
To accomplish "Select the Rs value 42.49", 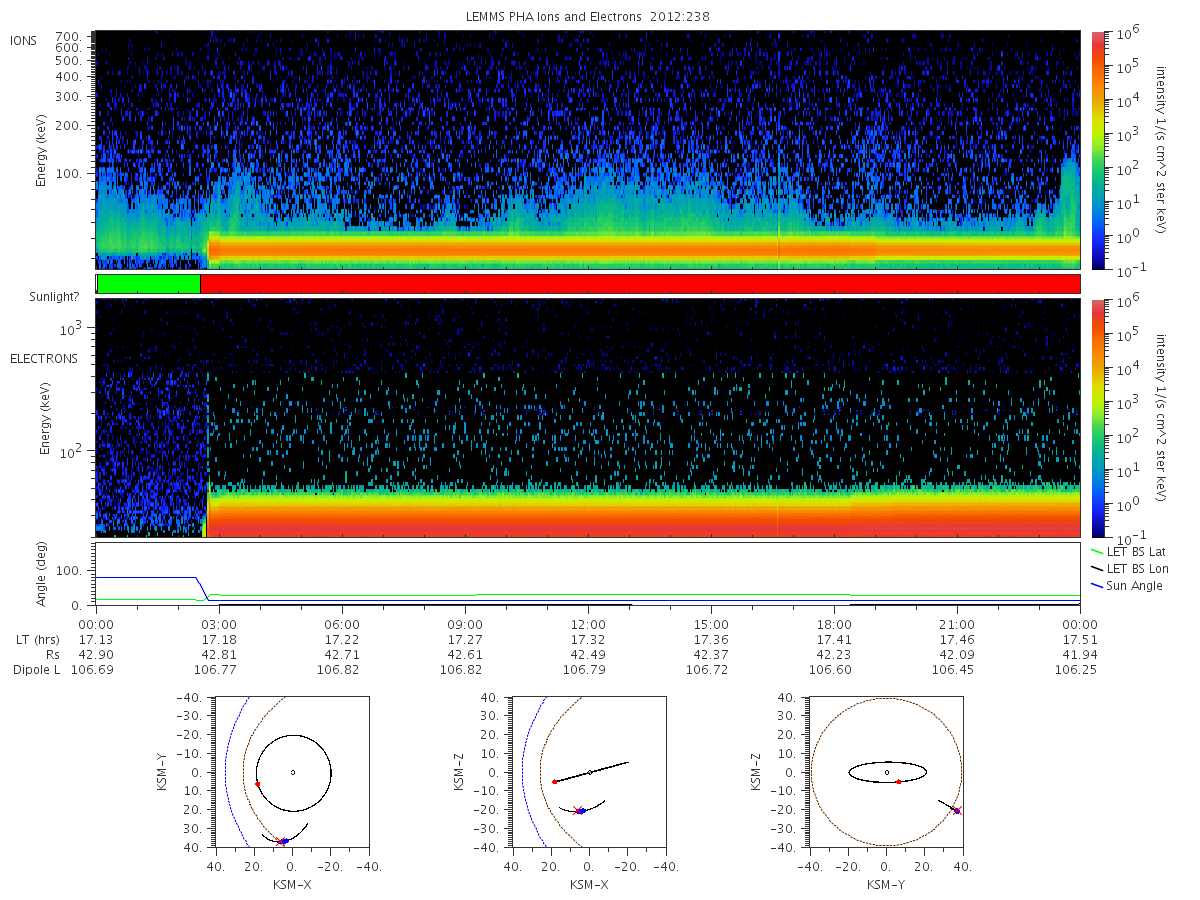I will point(588,654).
